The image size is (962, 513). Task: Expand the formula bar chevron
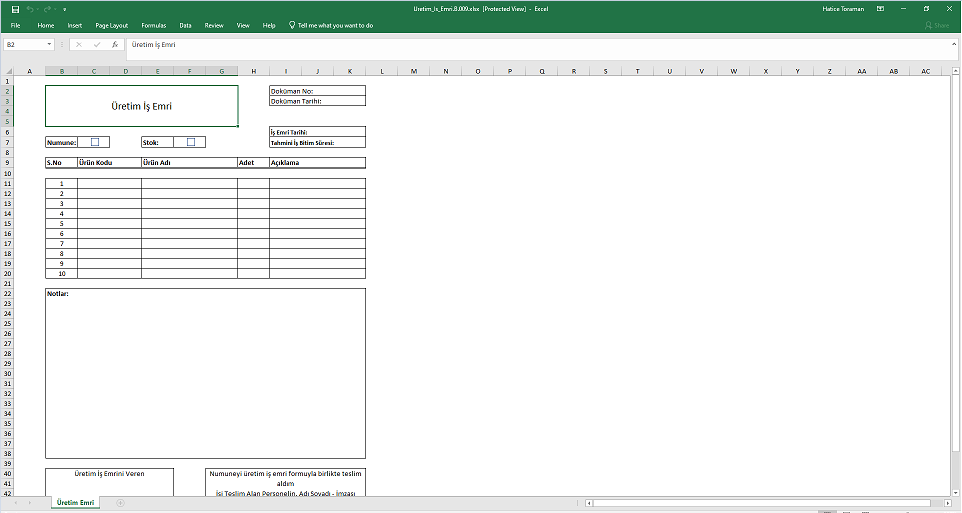point(954,45)
